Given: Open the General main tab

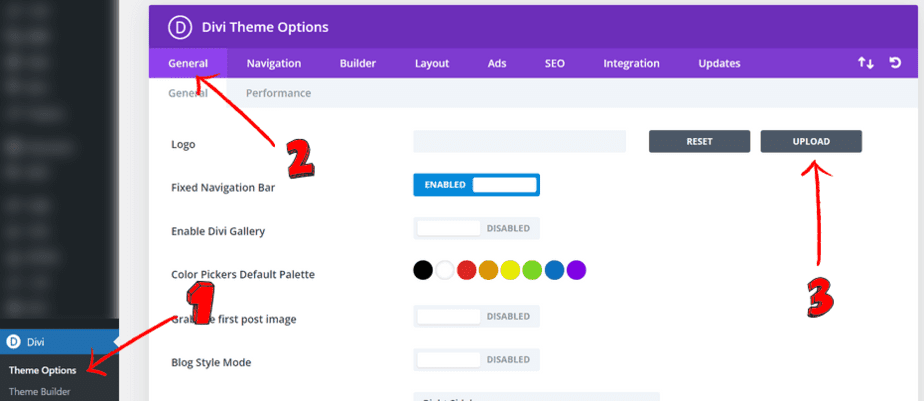Looking at the screenshot, I should pyautogui.click(x=188, y=63).
